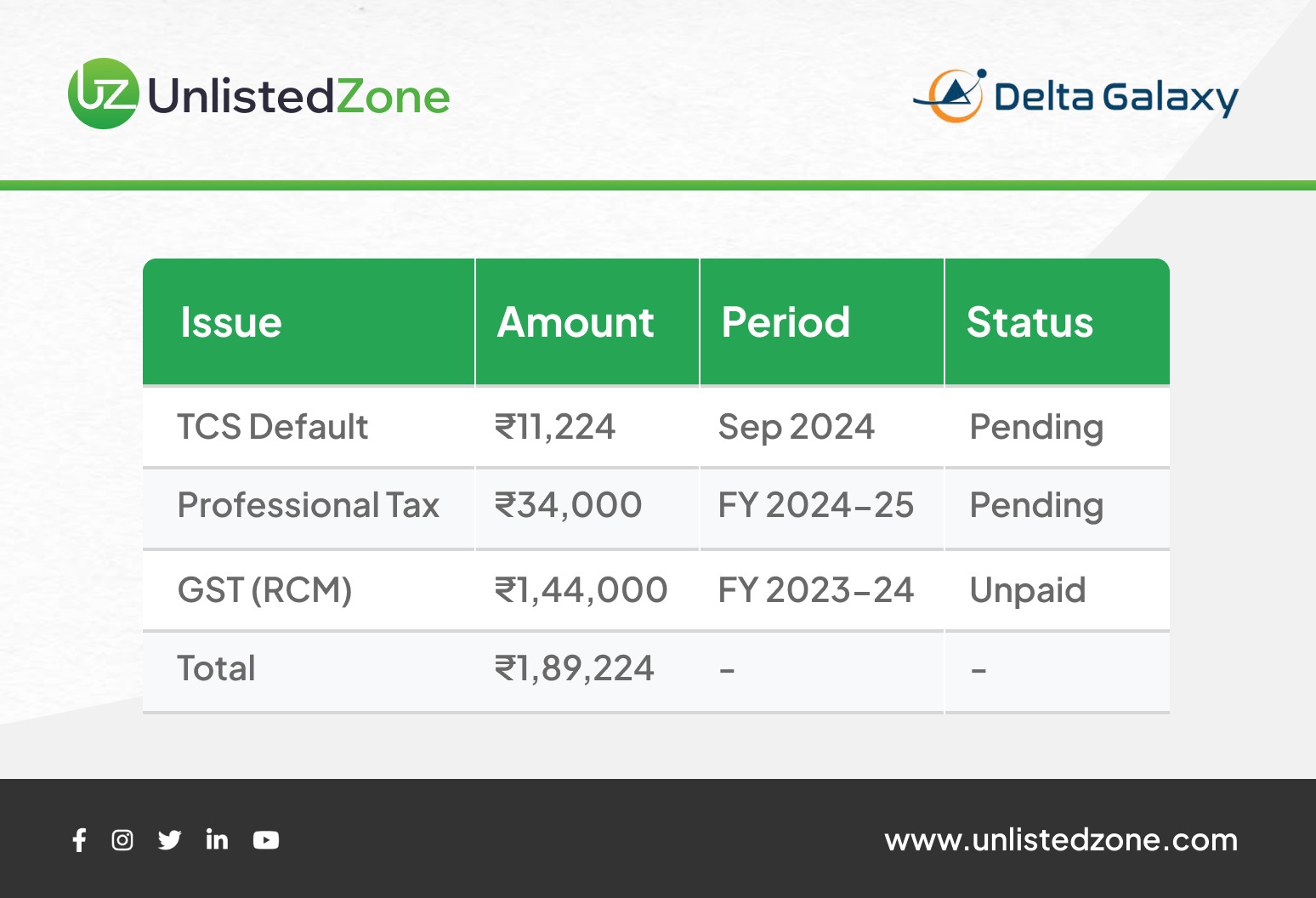Click the Period column header
The height and width of the screenshot is (898, 1316).
click(786, 322)
